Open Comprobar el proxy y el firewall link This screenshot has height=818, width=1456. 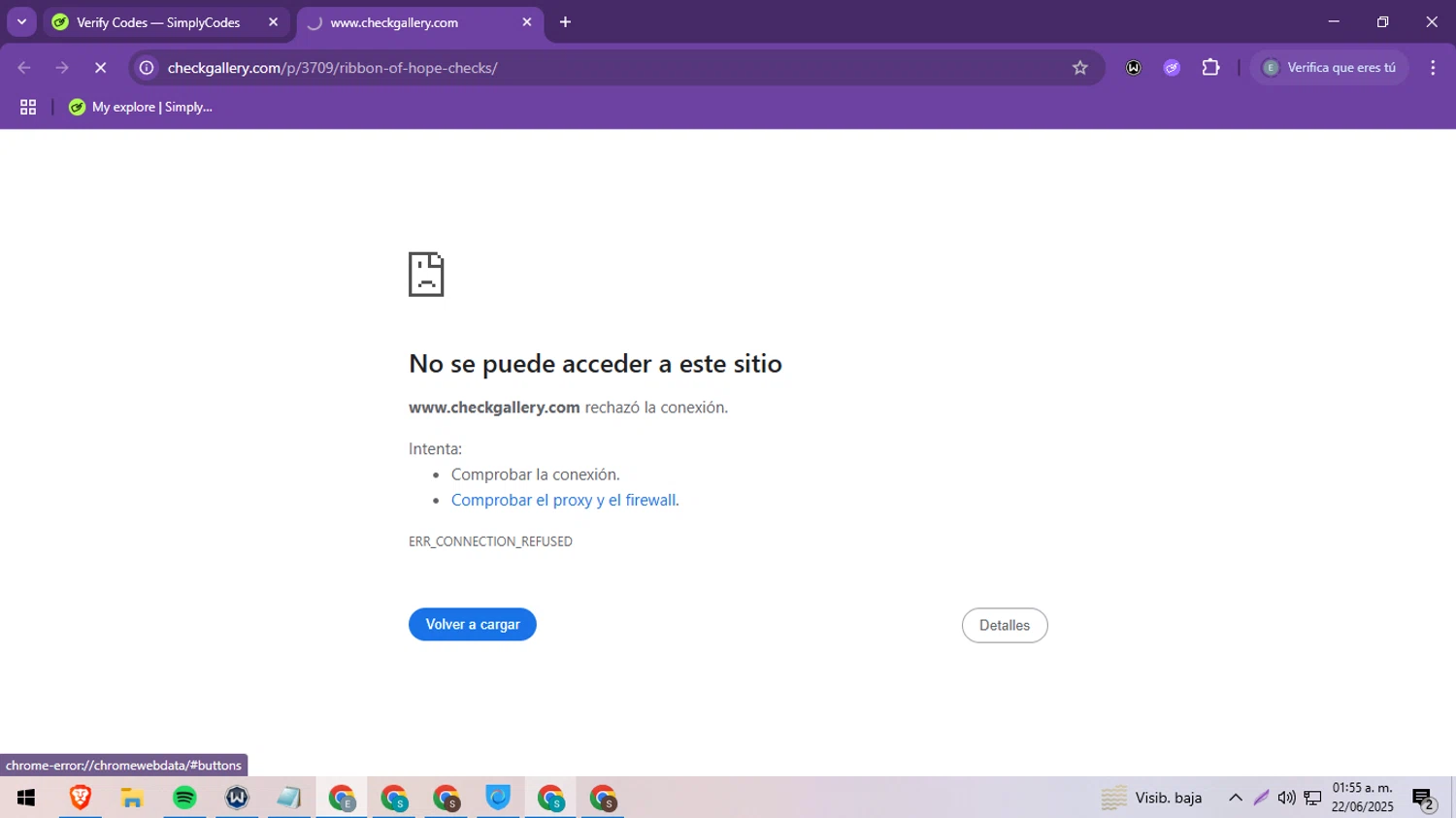(565, 501)
